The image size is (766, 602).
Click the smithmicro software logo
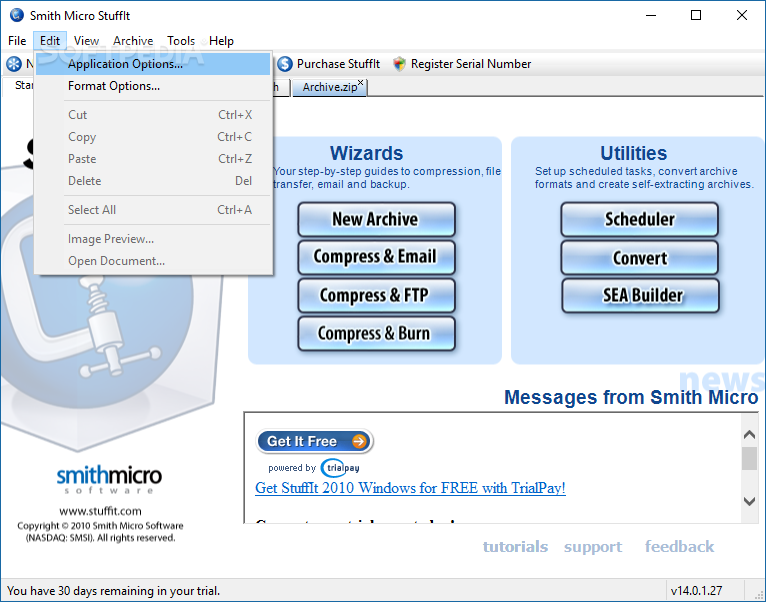tap(109, 479)
